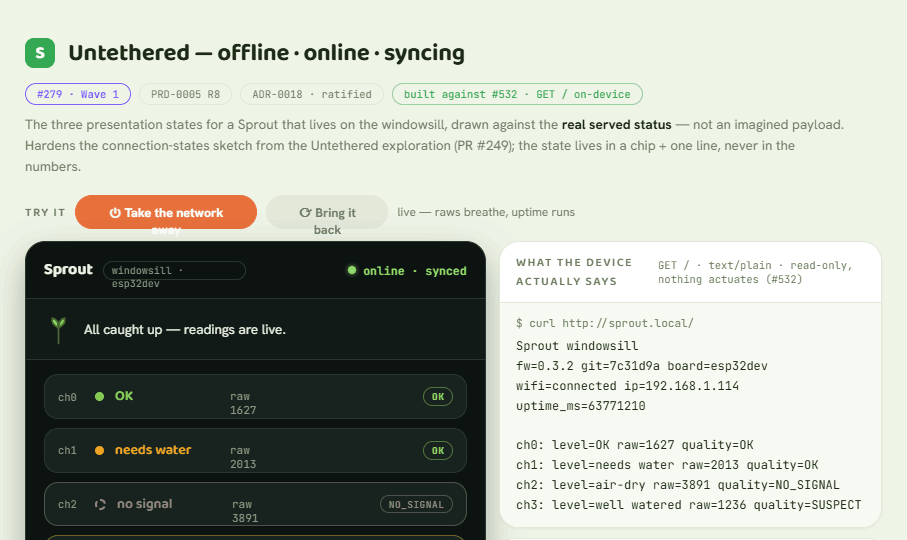Click GET / · text/plain · read-only note
This screenshot has height=540, width=907.
tap(755, 272)
